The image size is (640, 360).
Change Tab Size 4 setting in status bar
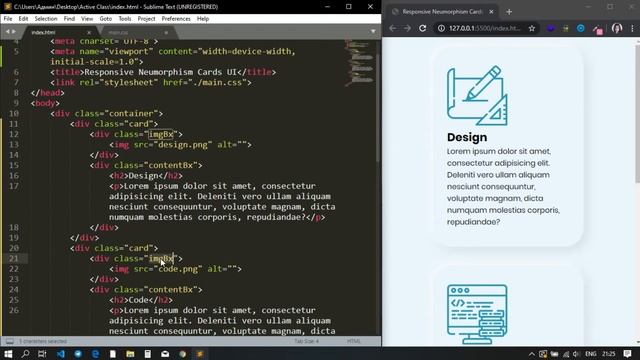click(307, 341)
